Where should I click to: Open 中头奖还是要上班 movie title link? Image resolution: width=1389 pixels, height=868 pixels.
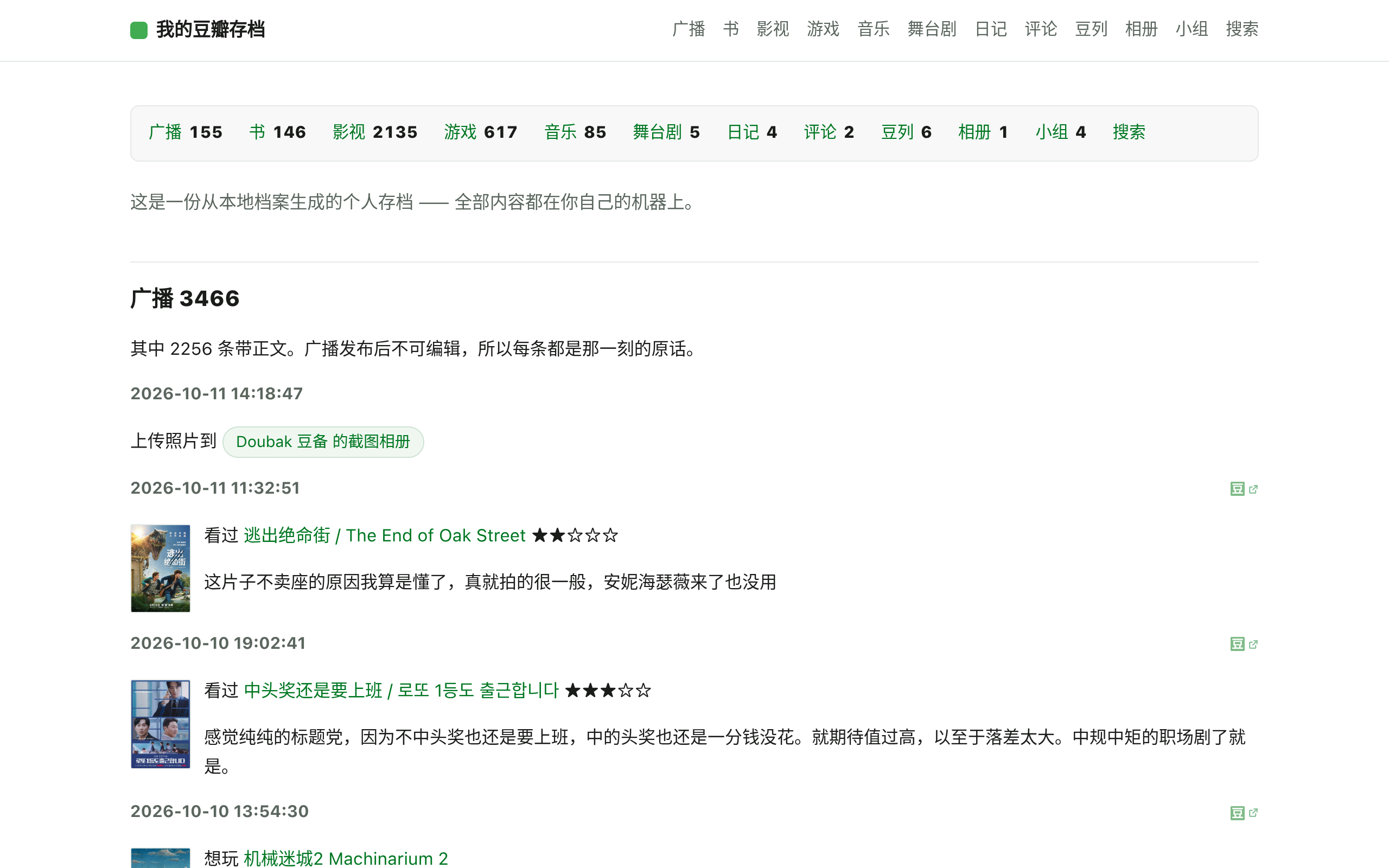[x=401, y=690]
